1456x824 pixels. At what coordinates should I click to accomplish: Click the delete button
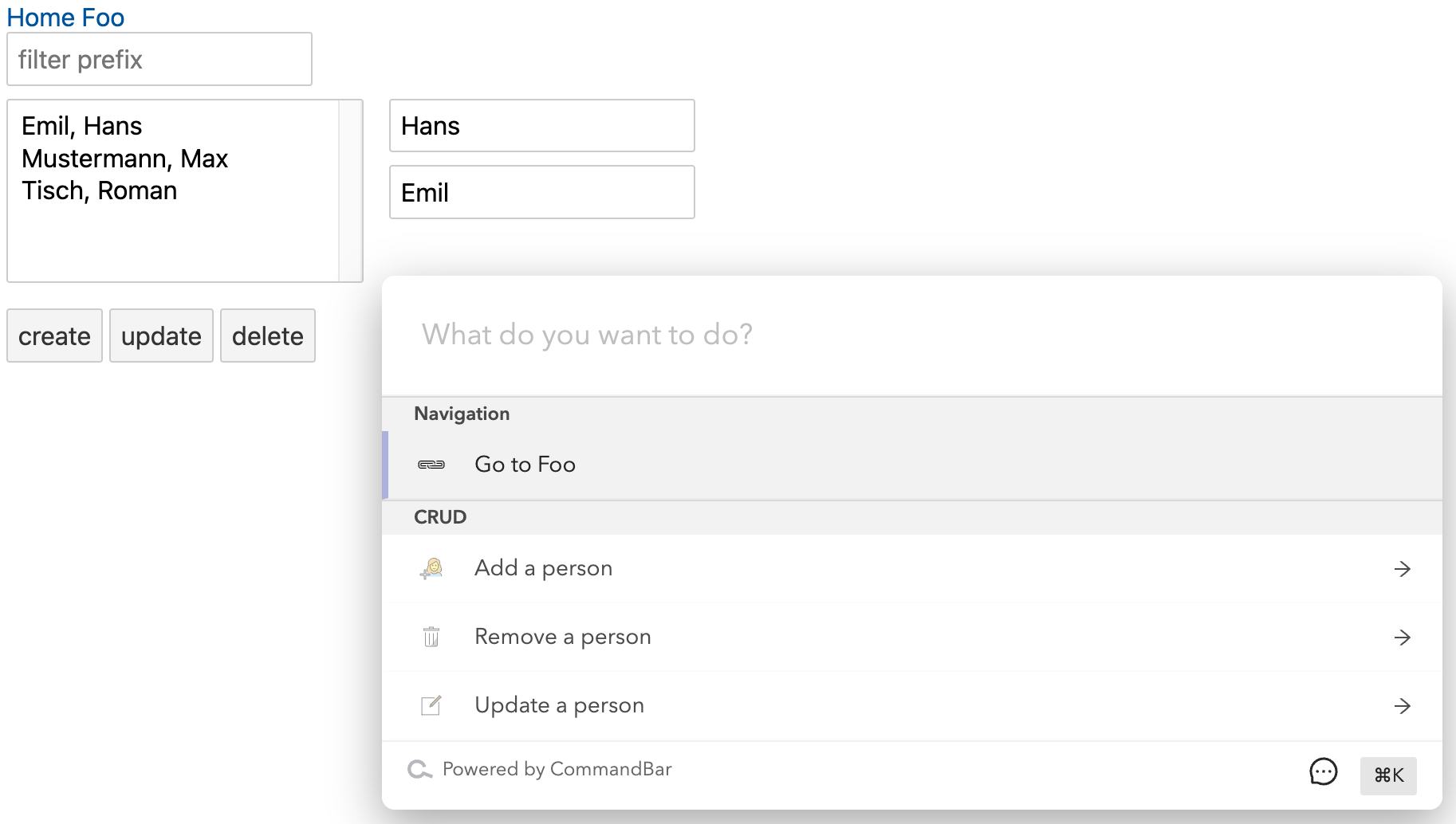tap(268, 335)
